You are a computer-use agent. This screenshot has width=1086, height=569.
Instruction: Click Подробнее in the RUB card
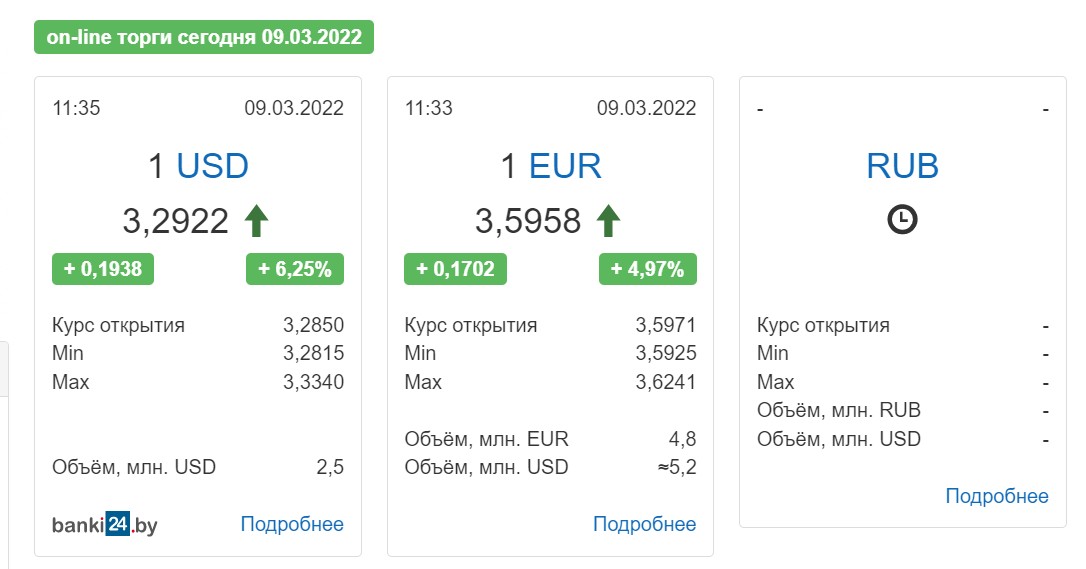997,496
